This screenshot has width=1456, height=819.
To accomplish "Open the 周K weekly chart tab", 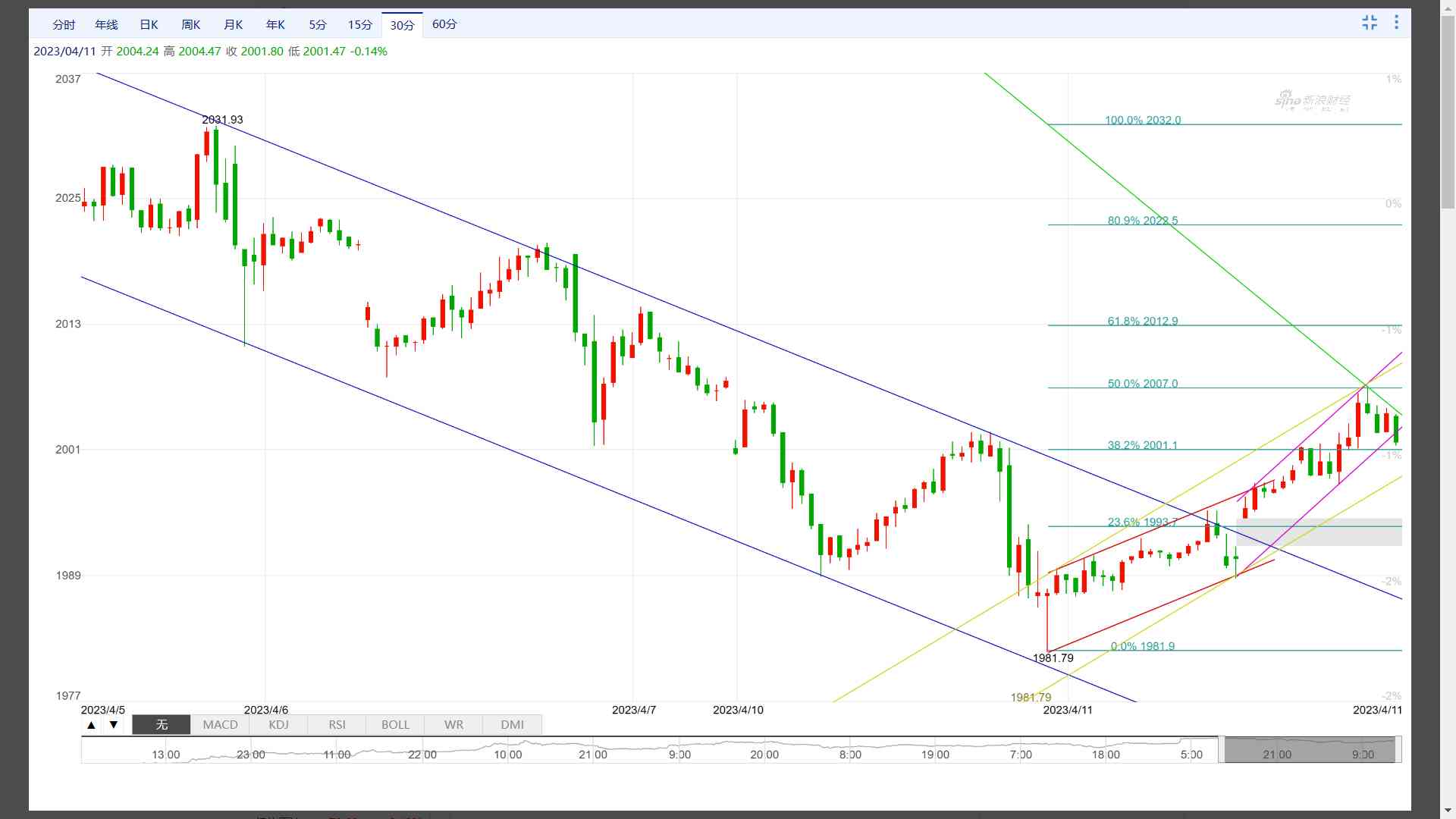I will point(191,25).
